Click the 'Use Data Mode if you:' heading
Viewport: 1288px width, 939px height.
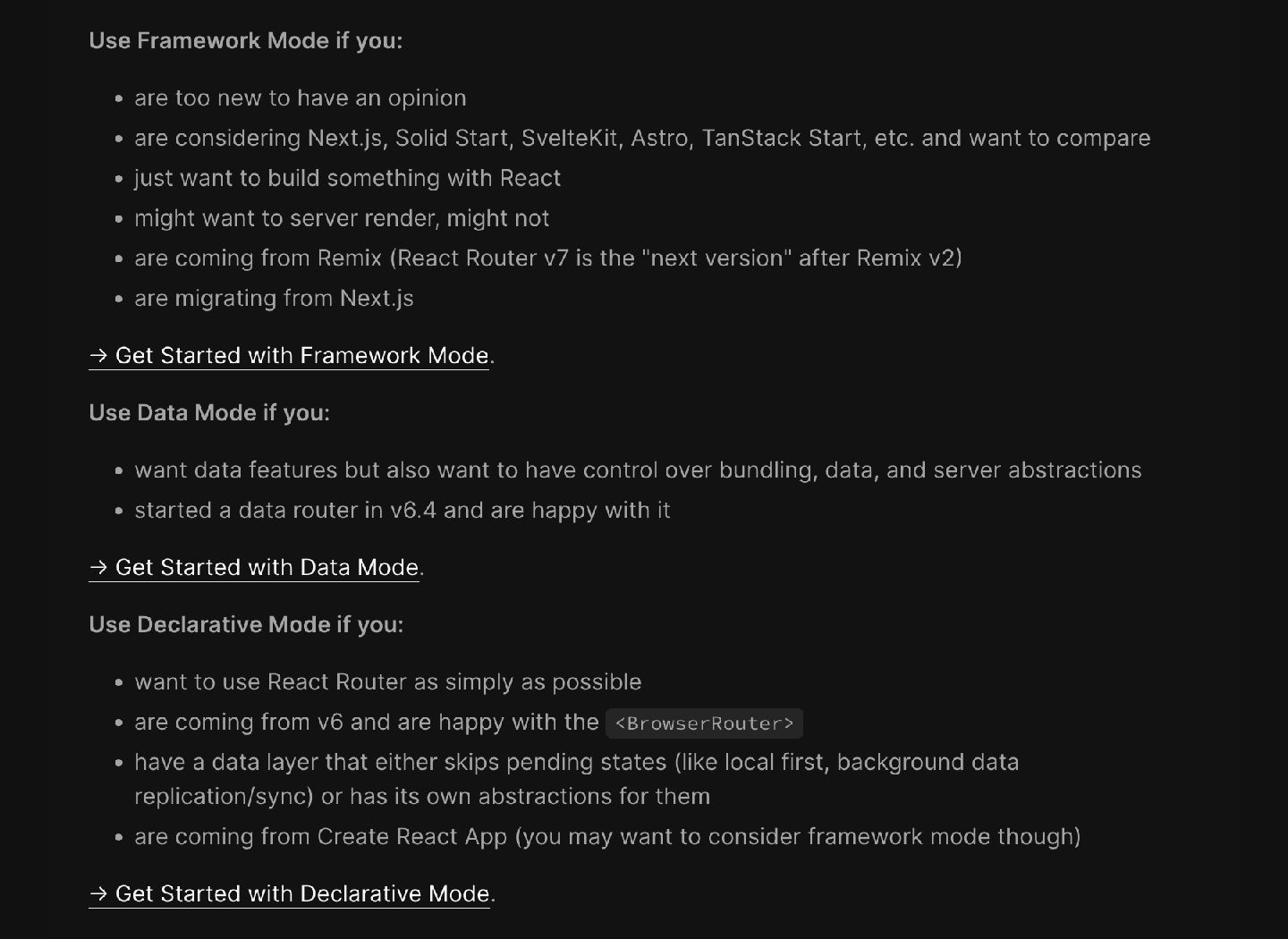pyautogui.click(x=209, y=413)
